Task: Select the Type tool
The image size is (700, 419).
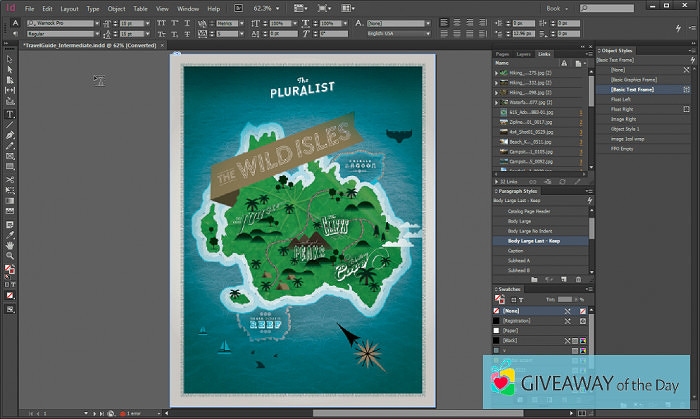Action: (x=10, y=113)
